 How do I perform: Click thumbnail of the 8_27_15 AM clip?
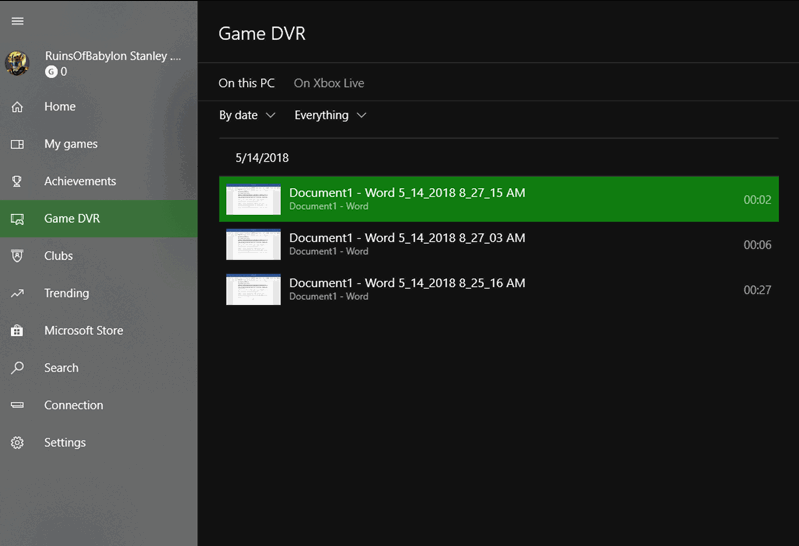tap(253, 199)
